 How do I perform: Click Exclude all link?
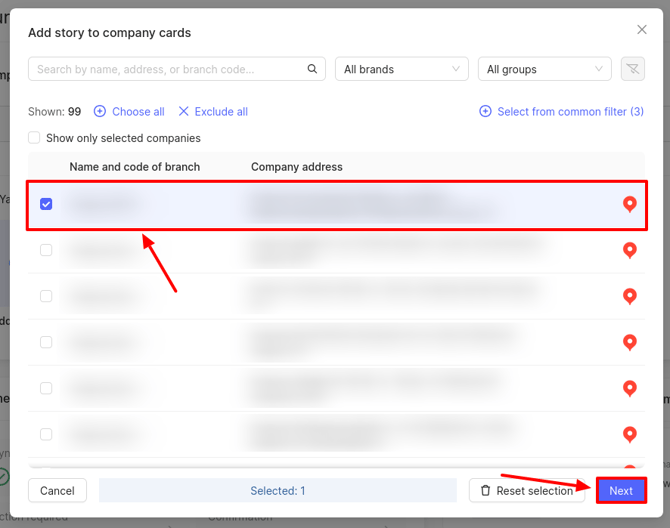pos(213,112)
